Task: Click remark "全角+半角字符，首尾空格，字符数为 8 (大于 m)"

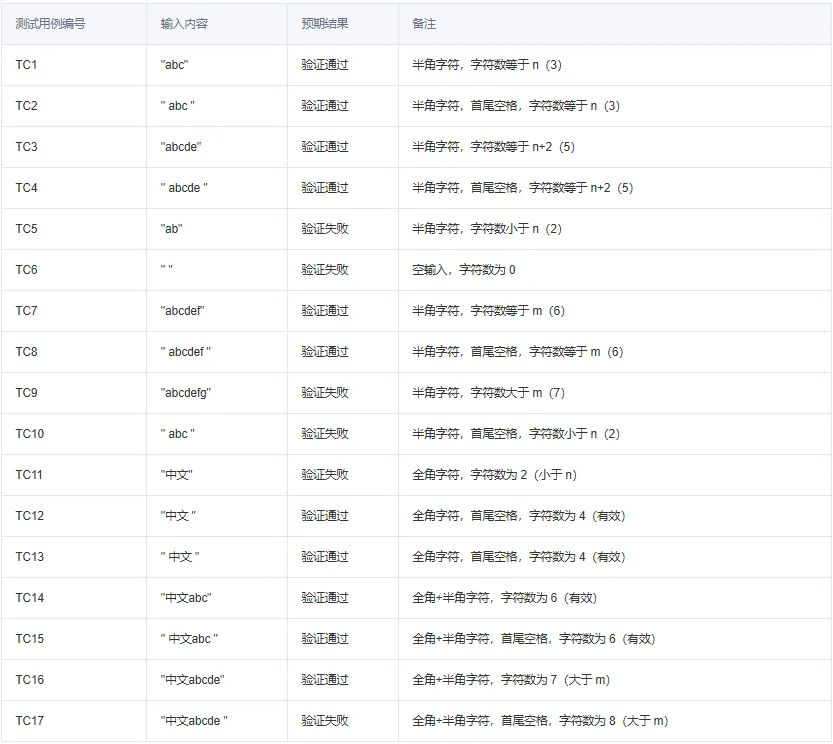Action: (x=540, y=721)
